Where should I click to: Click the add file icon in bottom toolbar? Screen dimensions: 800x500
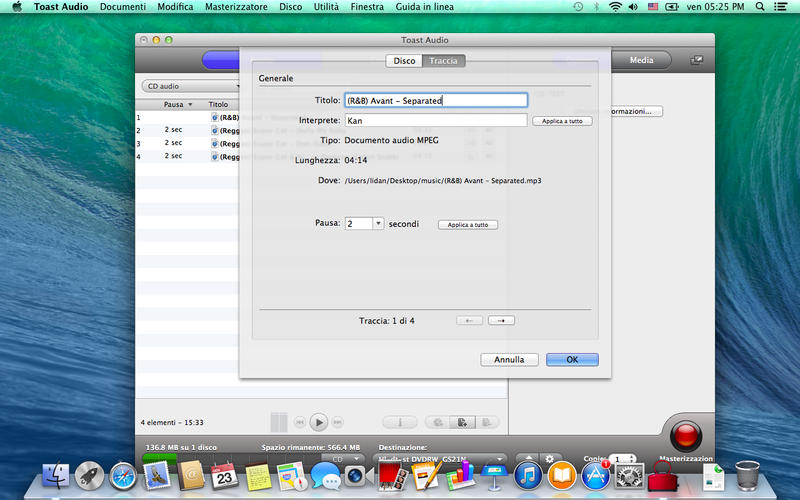[462, 423]
